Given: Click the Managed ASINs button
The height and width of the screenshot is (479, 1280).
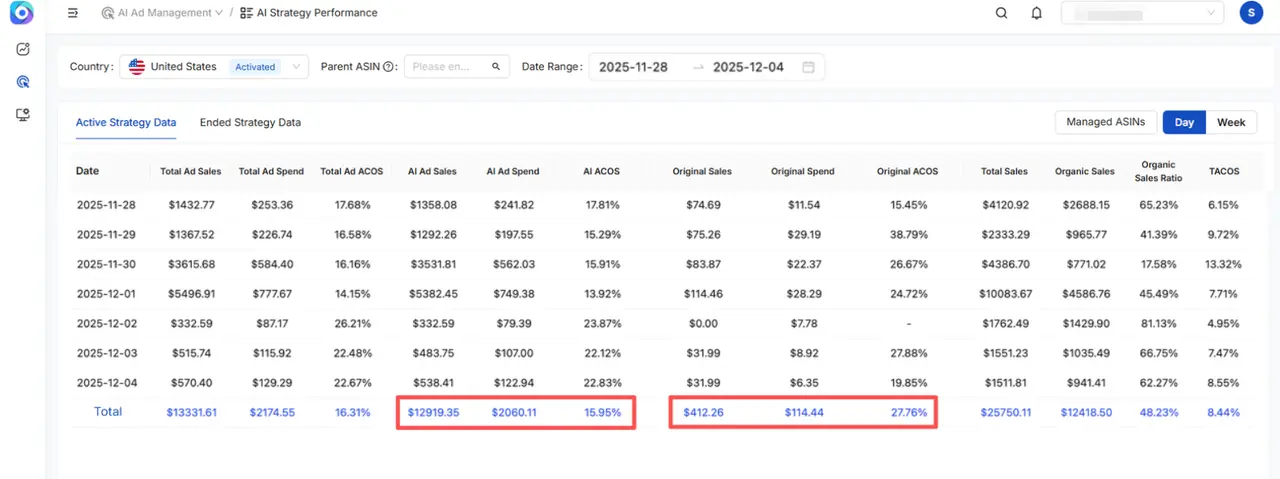Looking at the screenshot, I should pos(1105,122).
